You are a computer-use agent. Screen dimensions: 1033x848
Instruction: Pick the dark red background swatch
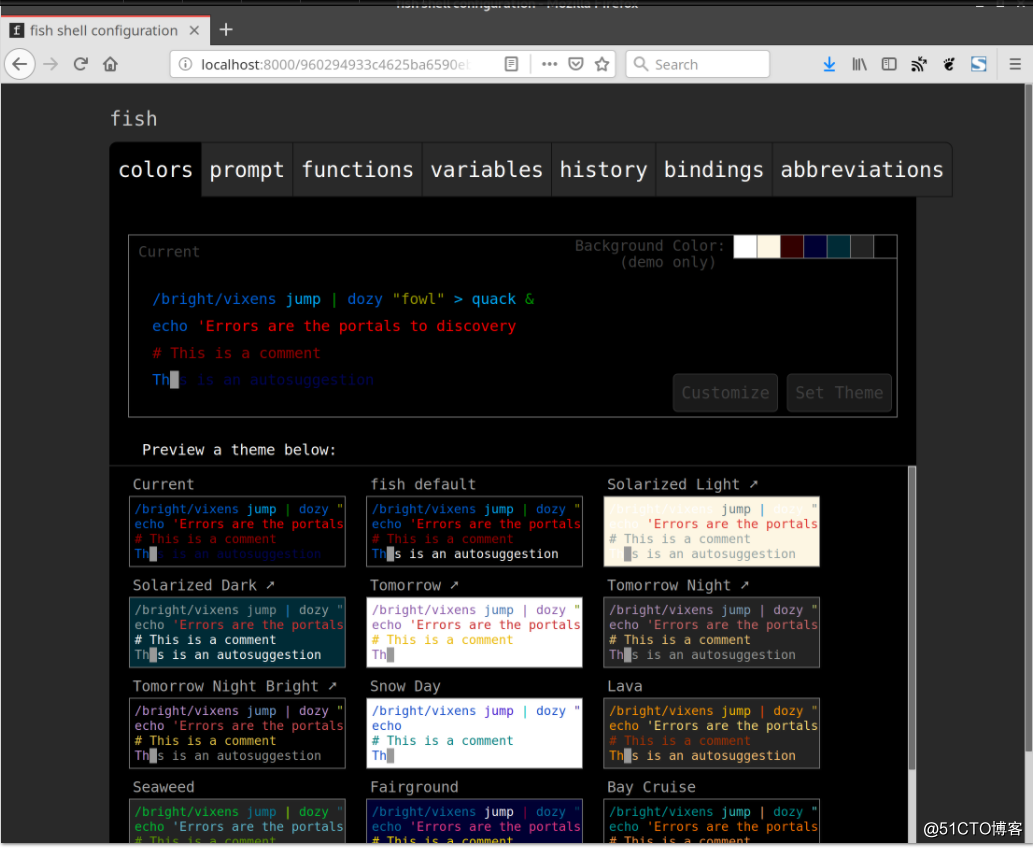point(792,246)
